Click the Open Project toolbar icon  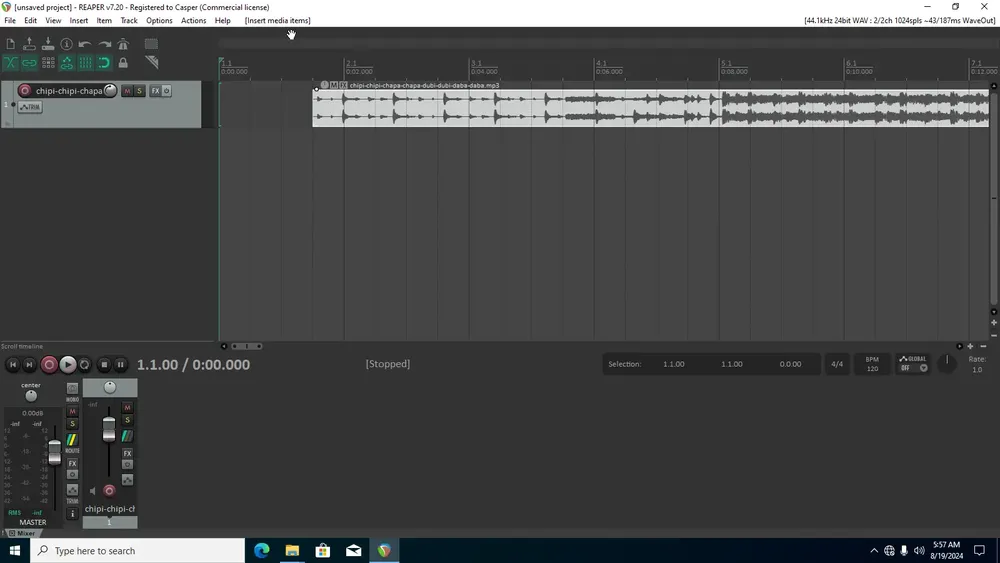[29, 44]
